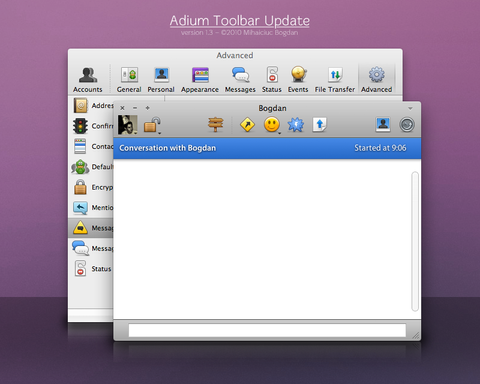480x384 pixels.
Task: Open the Events preferences pane
Action: pyautogui.click(x=298, y=79)
